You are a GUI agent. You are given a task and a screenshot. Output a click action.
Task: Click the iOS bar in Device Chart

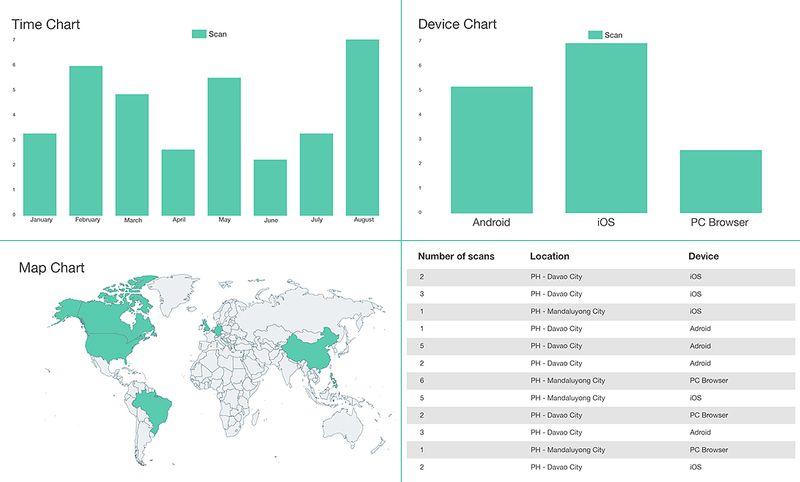point(606,128)
